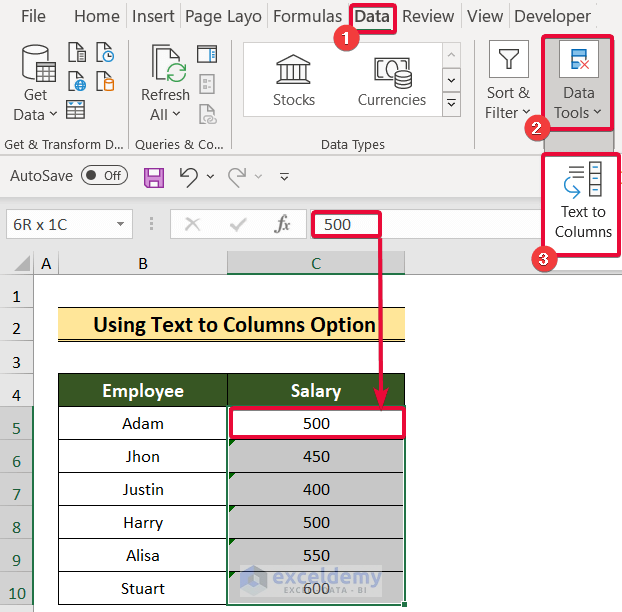This screenshot has height=612, width=622.
Task: Click Recent Sources icon
Action: pyautogui.click(x=103, y=54)
